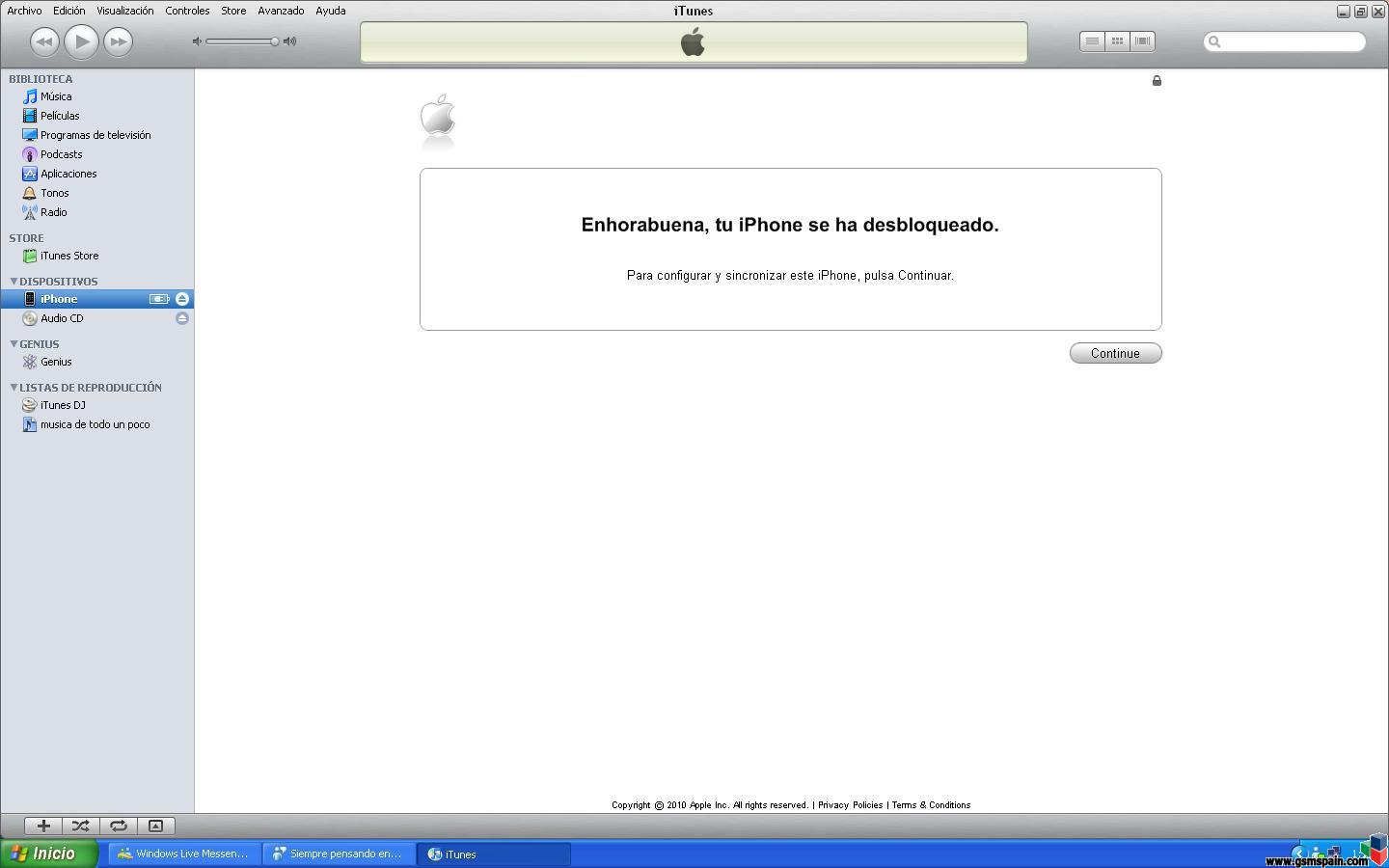
Task: Switch to List view
Action: 1092,41
